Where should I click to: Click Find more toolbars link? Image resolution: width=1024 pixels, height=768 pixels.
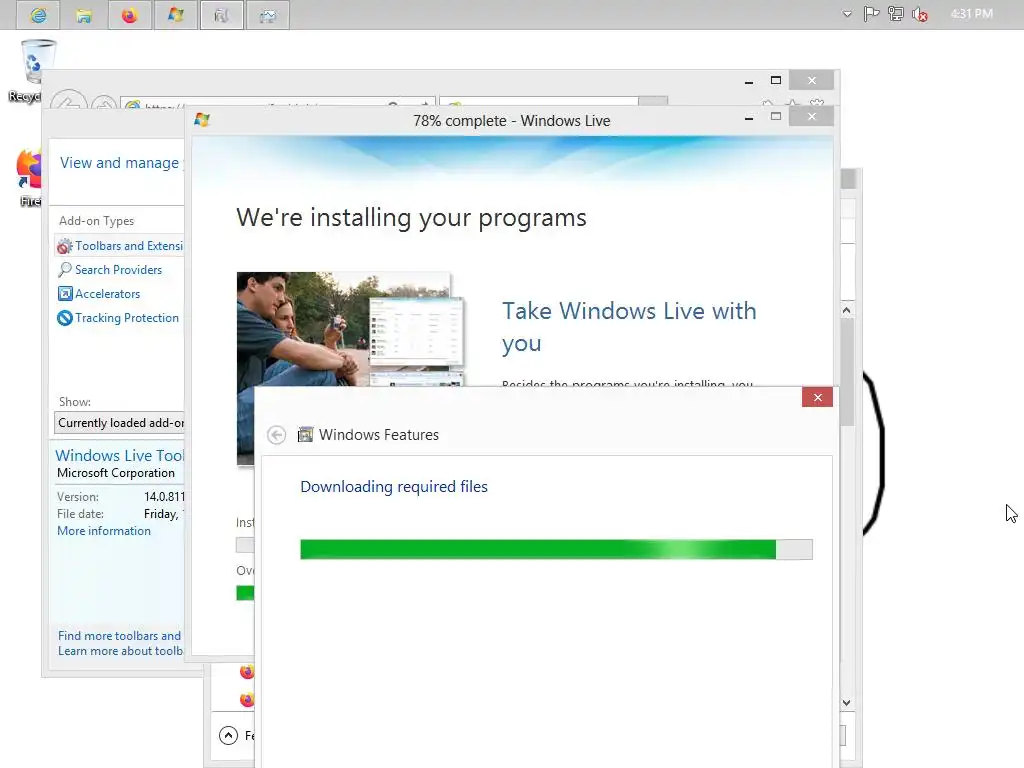120,635
